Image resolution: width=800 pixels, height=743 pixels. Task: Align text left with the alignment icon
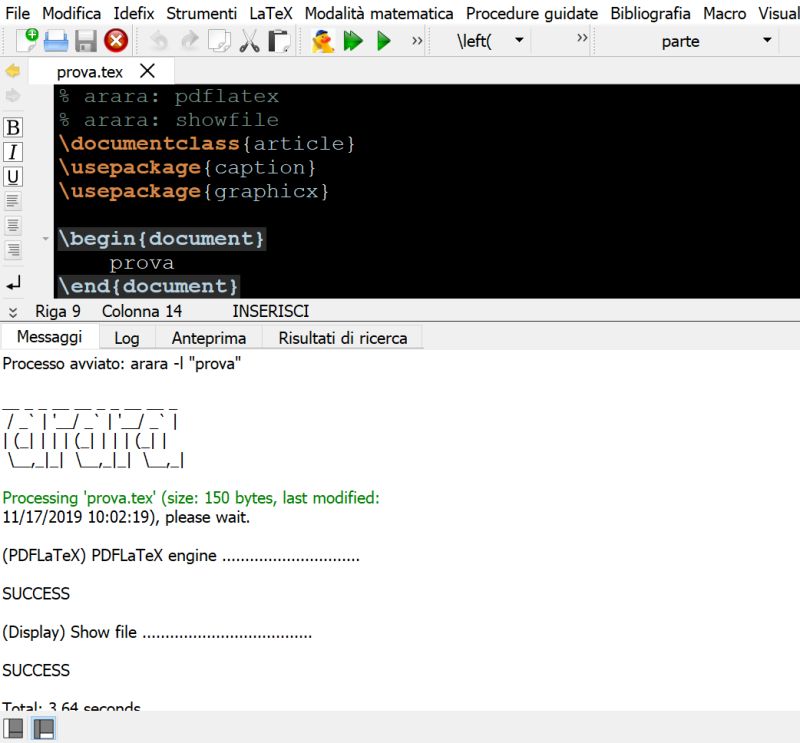[x=13, y=201]
